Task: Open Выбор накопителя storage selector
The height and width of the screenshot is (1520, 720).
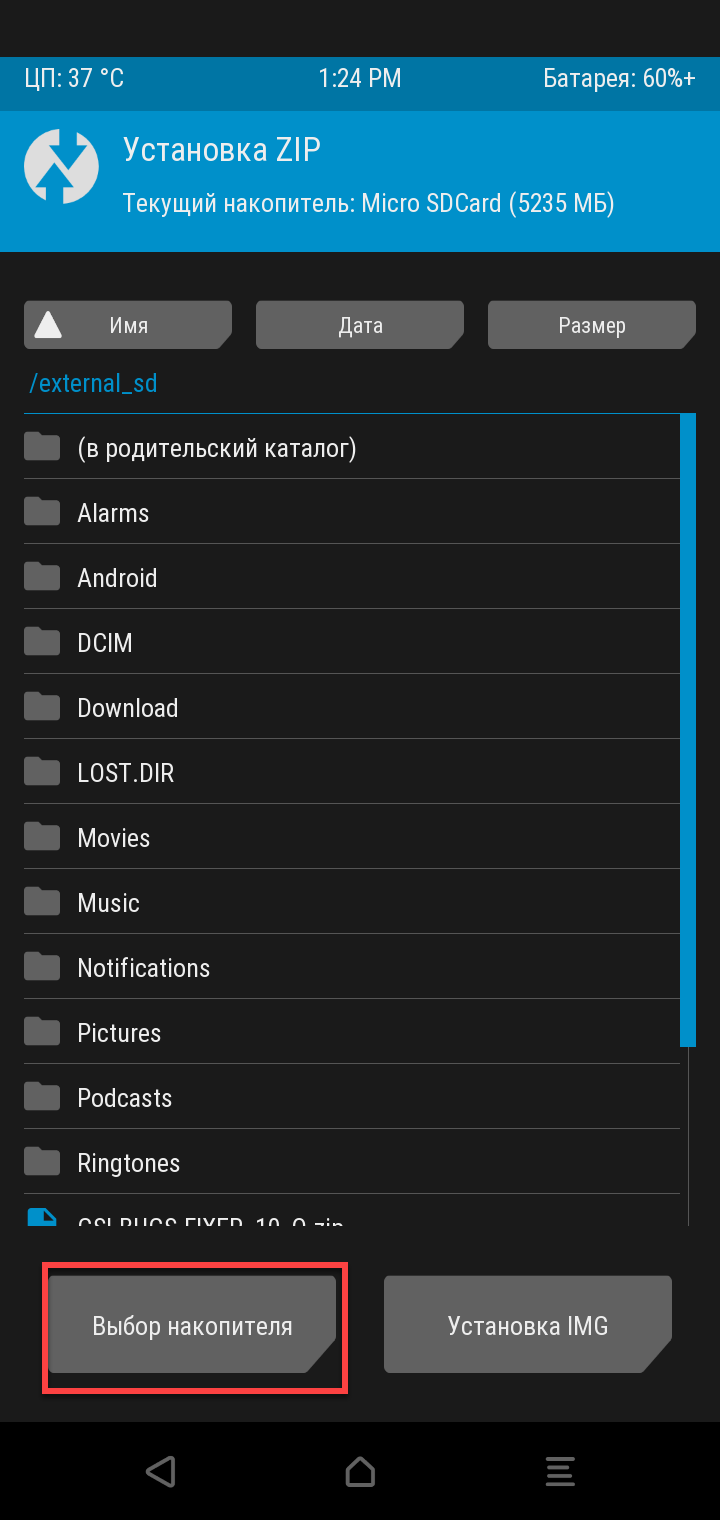Action: pyautogui.click(x=192, y=1324)
